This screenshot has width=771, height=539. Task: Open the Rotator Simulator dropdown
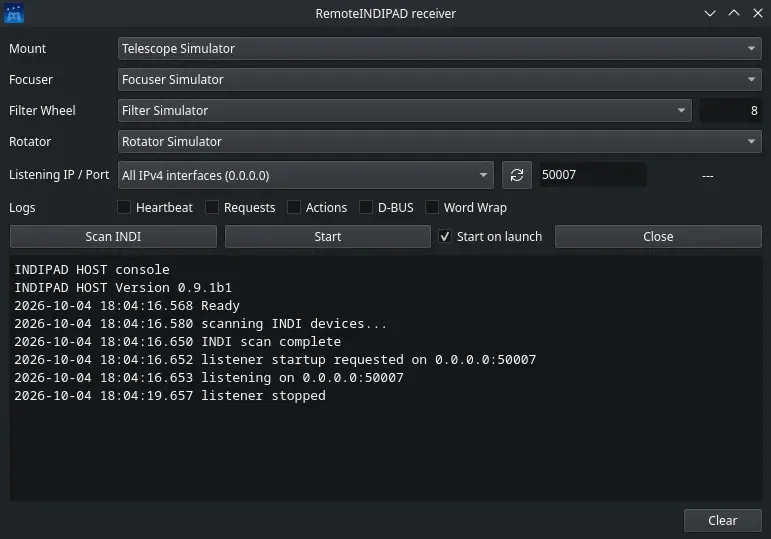[x=439, y=142]
